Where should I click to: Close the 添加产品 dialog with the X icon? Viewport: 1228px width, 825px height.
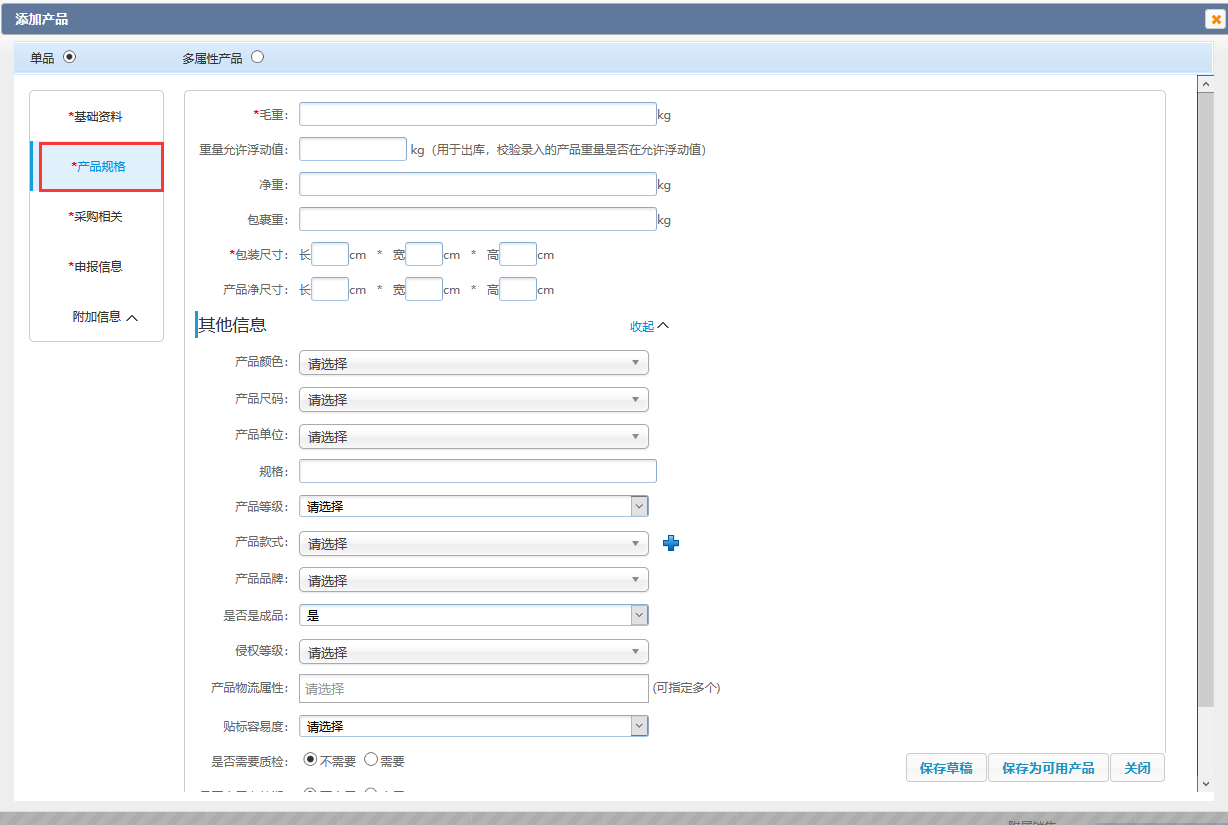(x=1216, y=19)
